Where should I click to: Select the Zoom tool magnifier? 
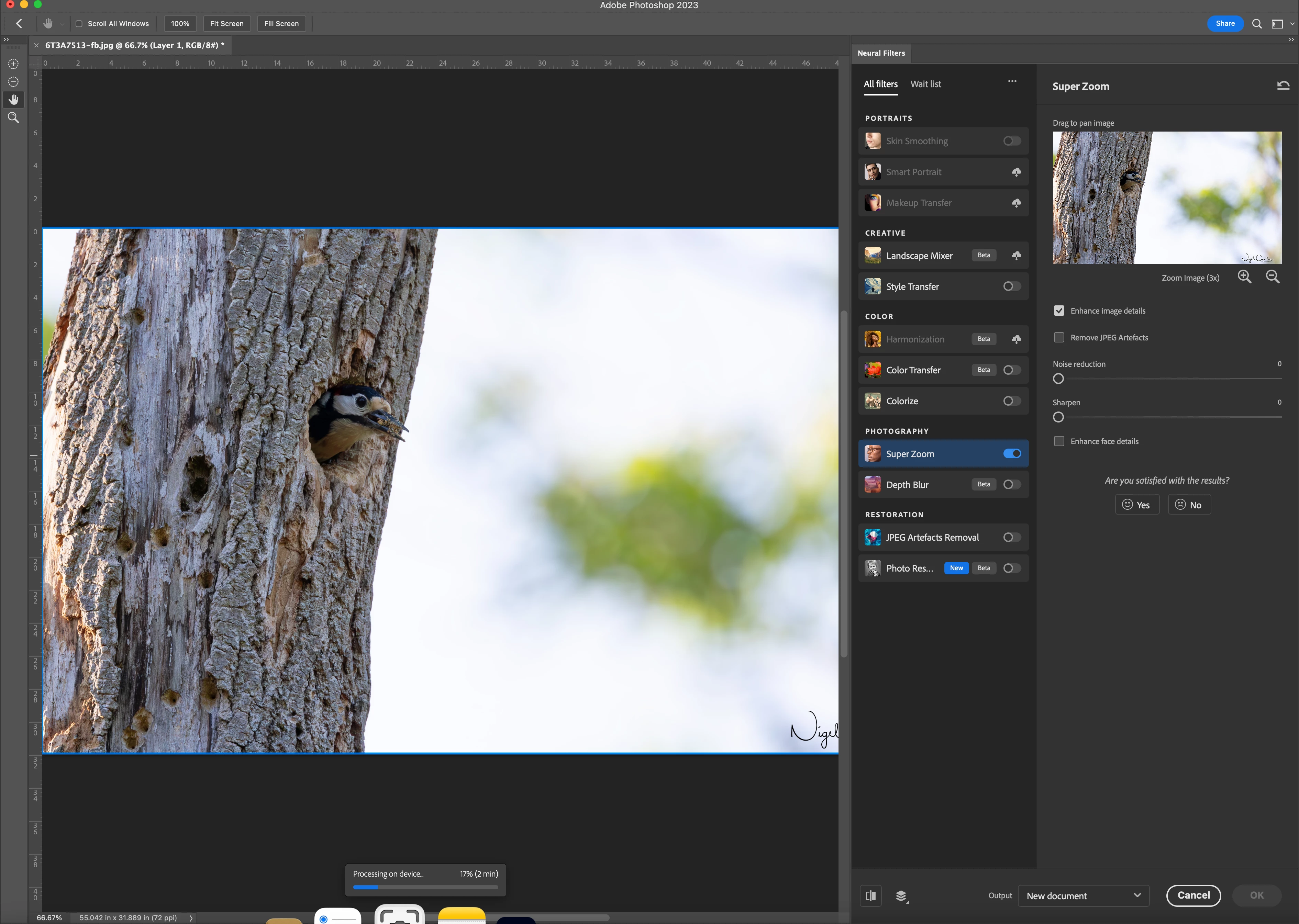[x=13, y=118]
